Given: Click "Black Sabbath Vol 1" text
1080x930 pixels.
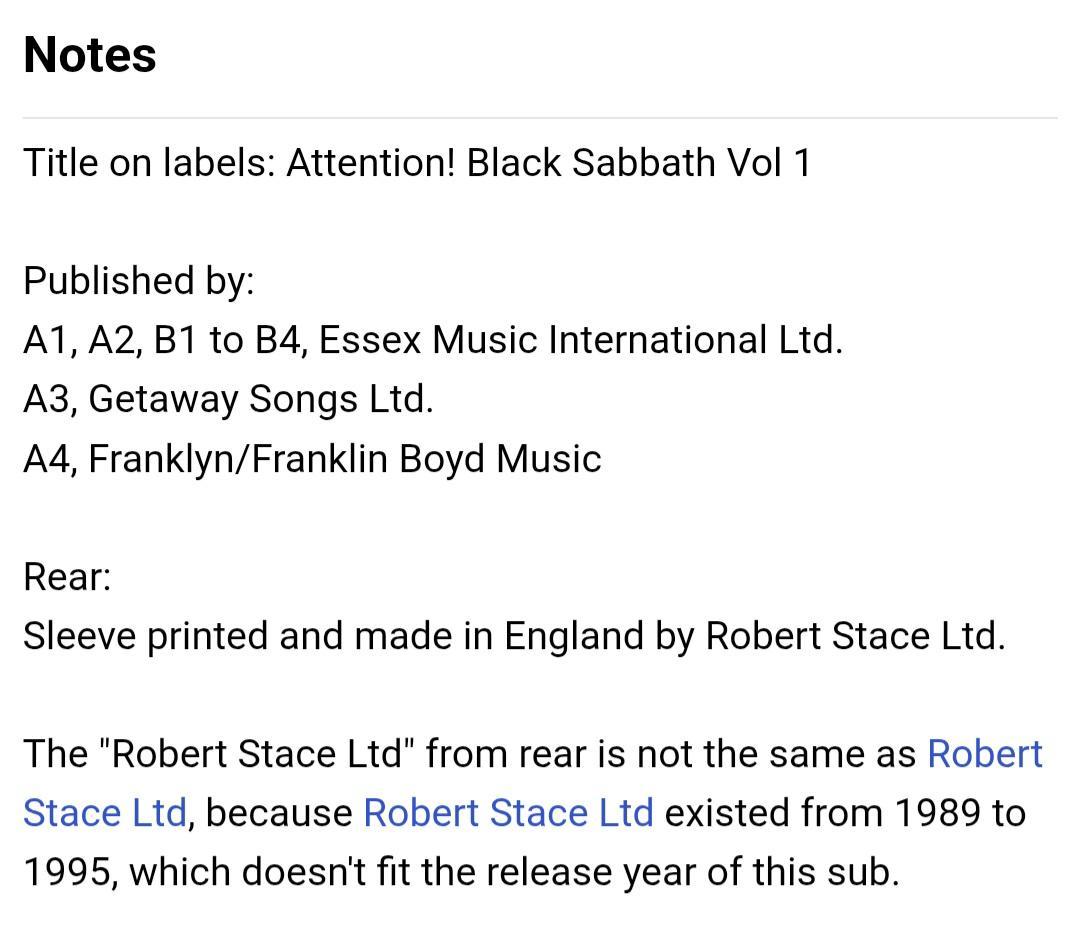Looking at the screenshot, I should tap(638, 163).
